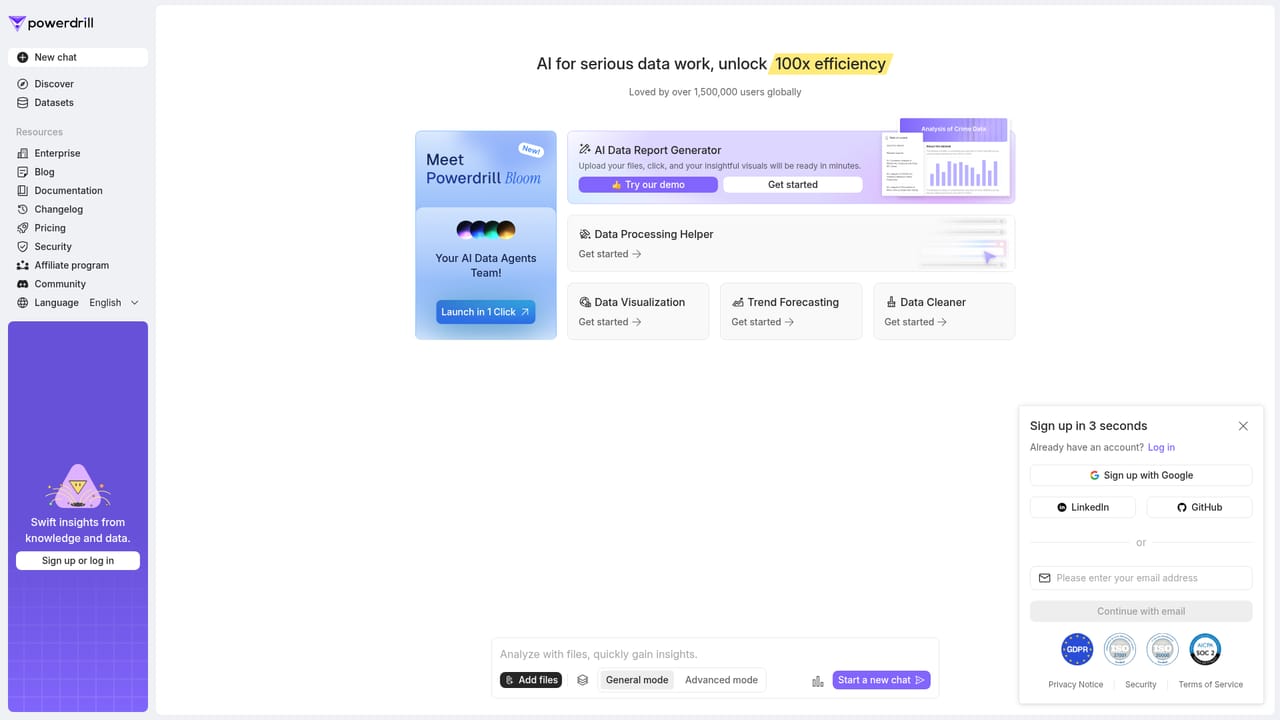1280x720 pixels.
Task: Click the layers stack icon beside Add files
Action: (582, 680)
